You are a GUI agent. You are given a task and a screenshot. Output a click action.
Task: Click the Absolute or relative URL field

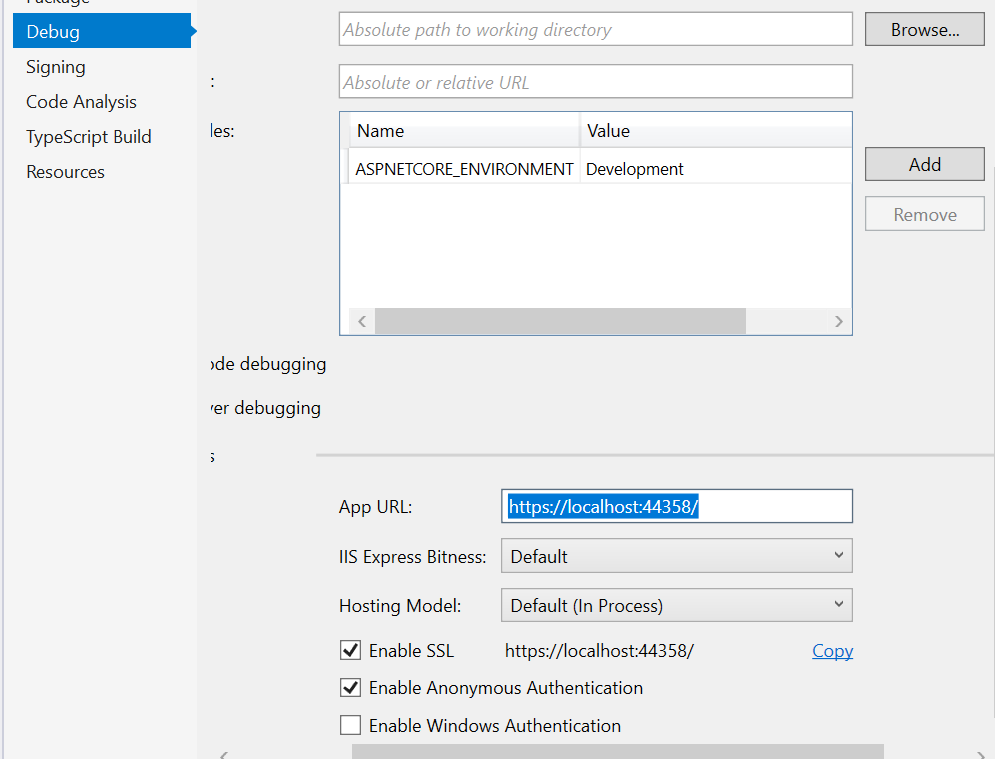coord(596,82)
